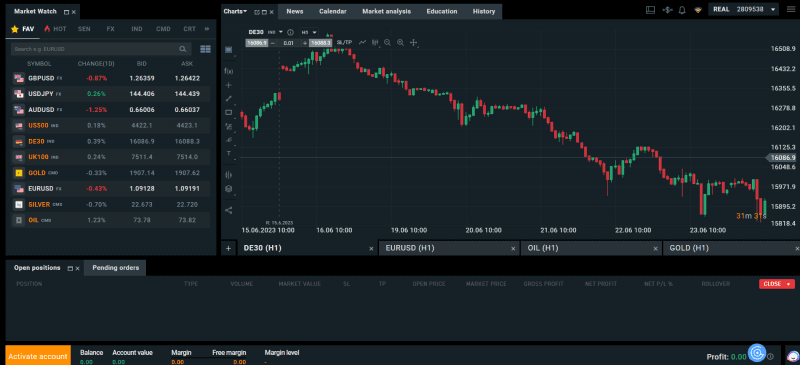Click the share chart icon
The width and height of the screenshot is (800, 365).
[x=229, y=210]
